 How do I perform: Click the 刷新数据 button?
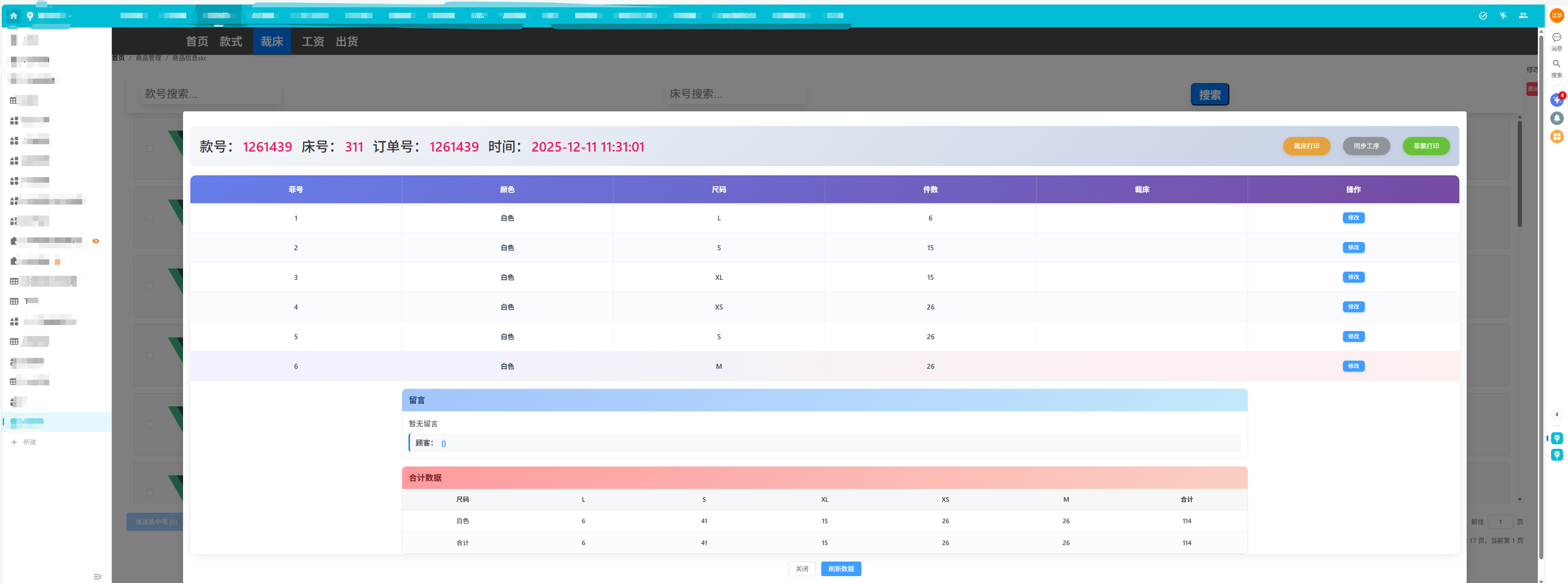point(841,568)
